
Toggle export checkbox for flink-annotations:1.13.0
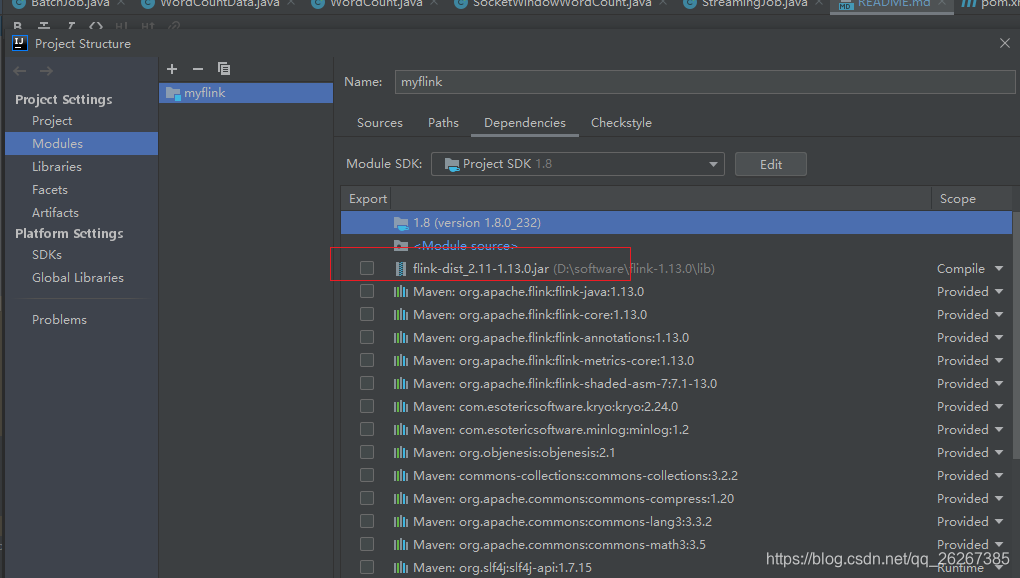coord(367,337)
